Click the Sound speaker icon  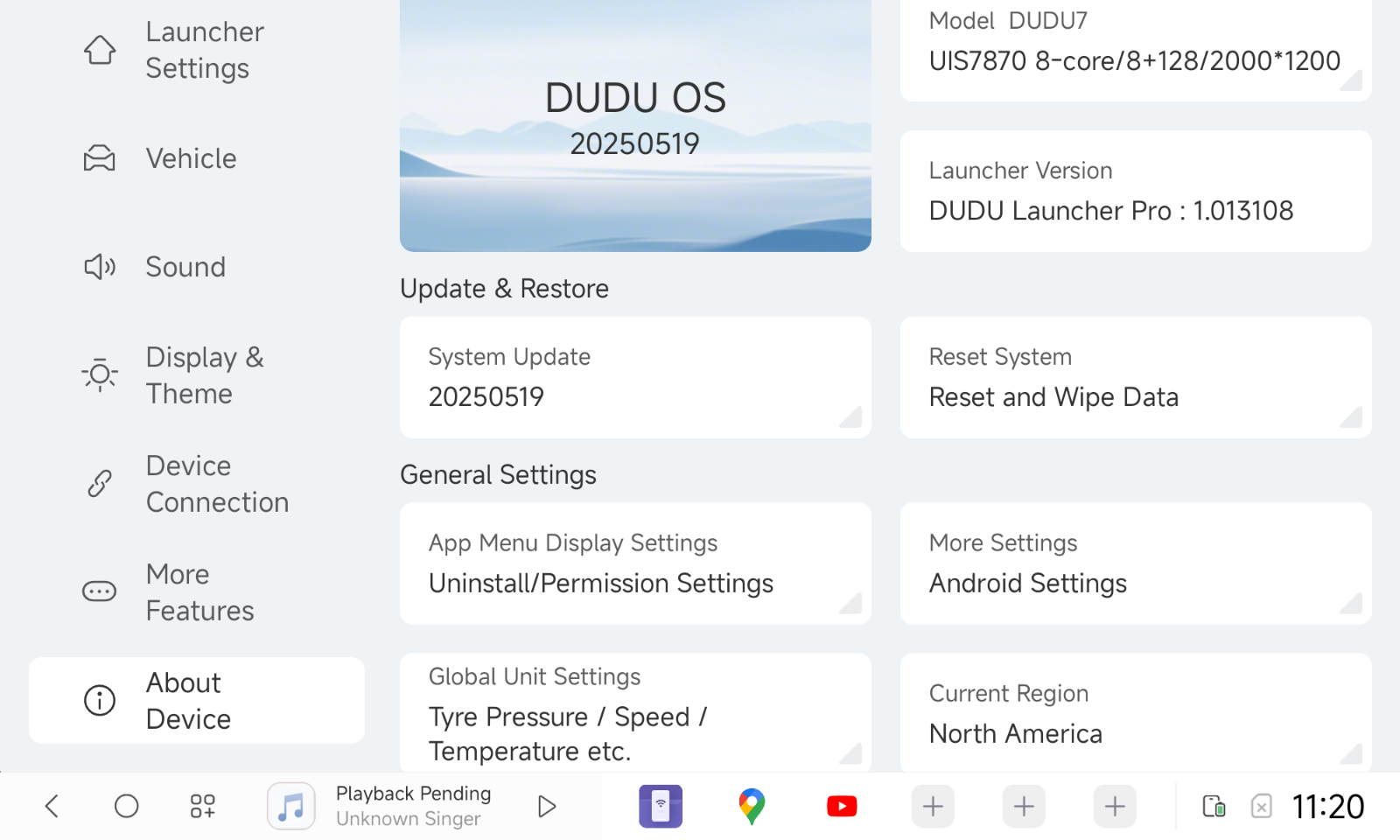coord(100,267)
